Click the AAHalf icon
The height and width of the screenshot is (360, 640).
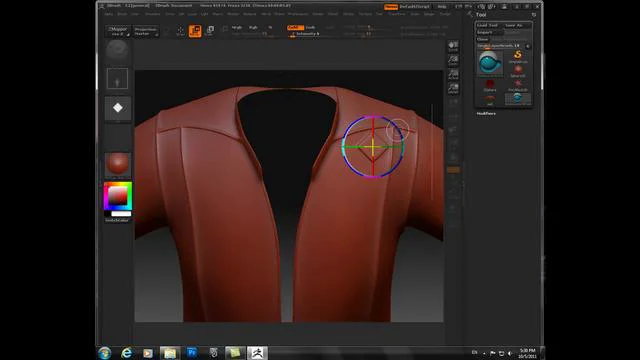point(453,88)
